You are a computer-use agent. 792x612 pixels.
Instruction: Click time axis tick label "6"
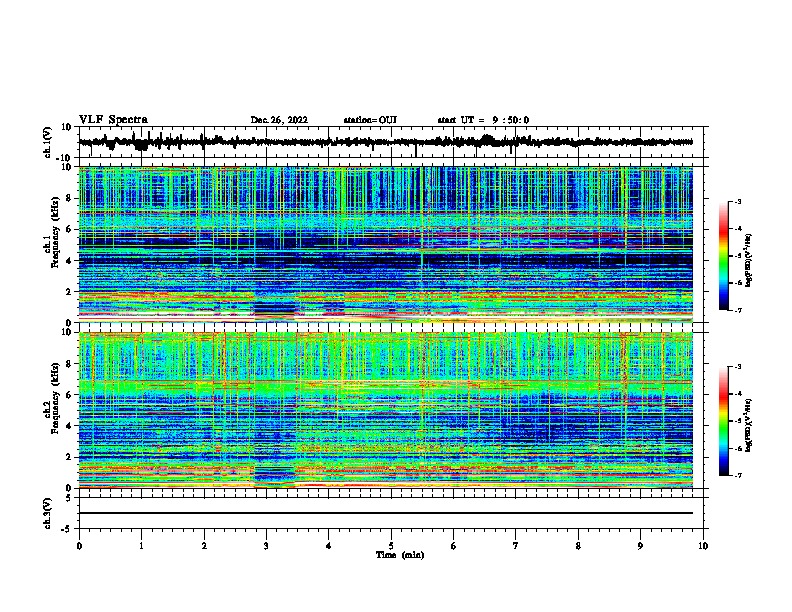pyautogui.click(x=454, y=546)
